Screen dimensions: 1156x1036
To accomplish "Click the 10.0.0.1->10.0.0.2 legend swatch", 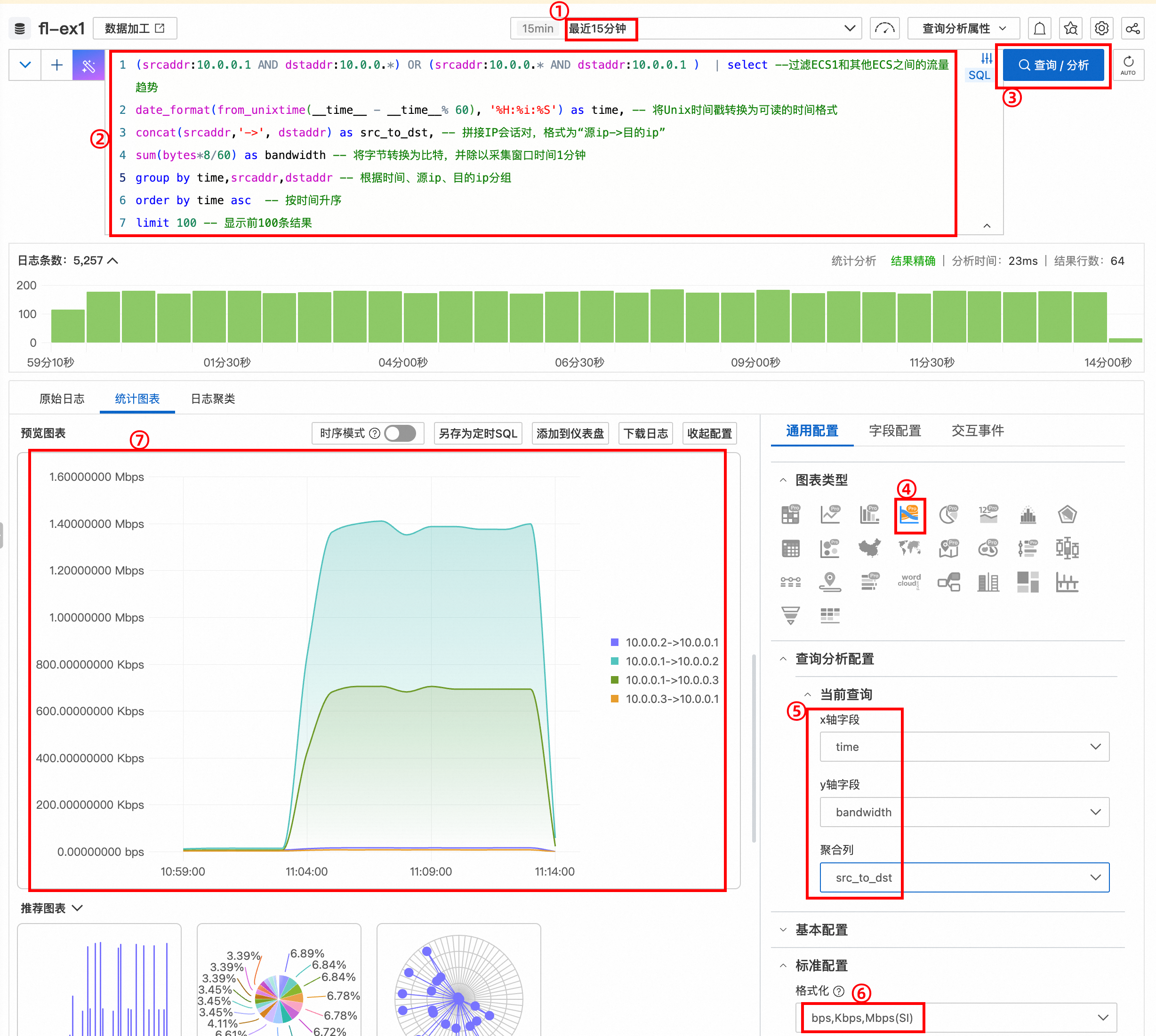I will 615,661.
